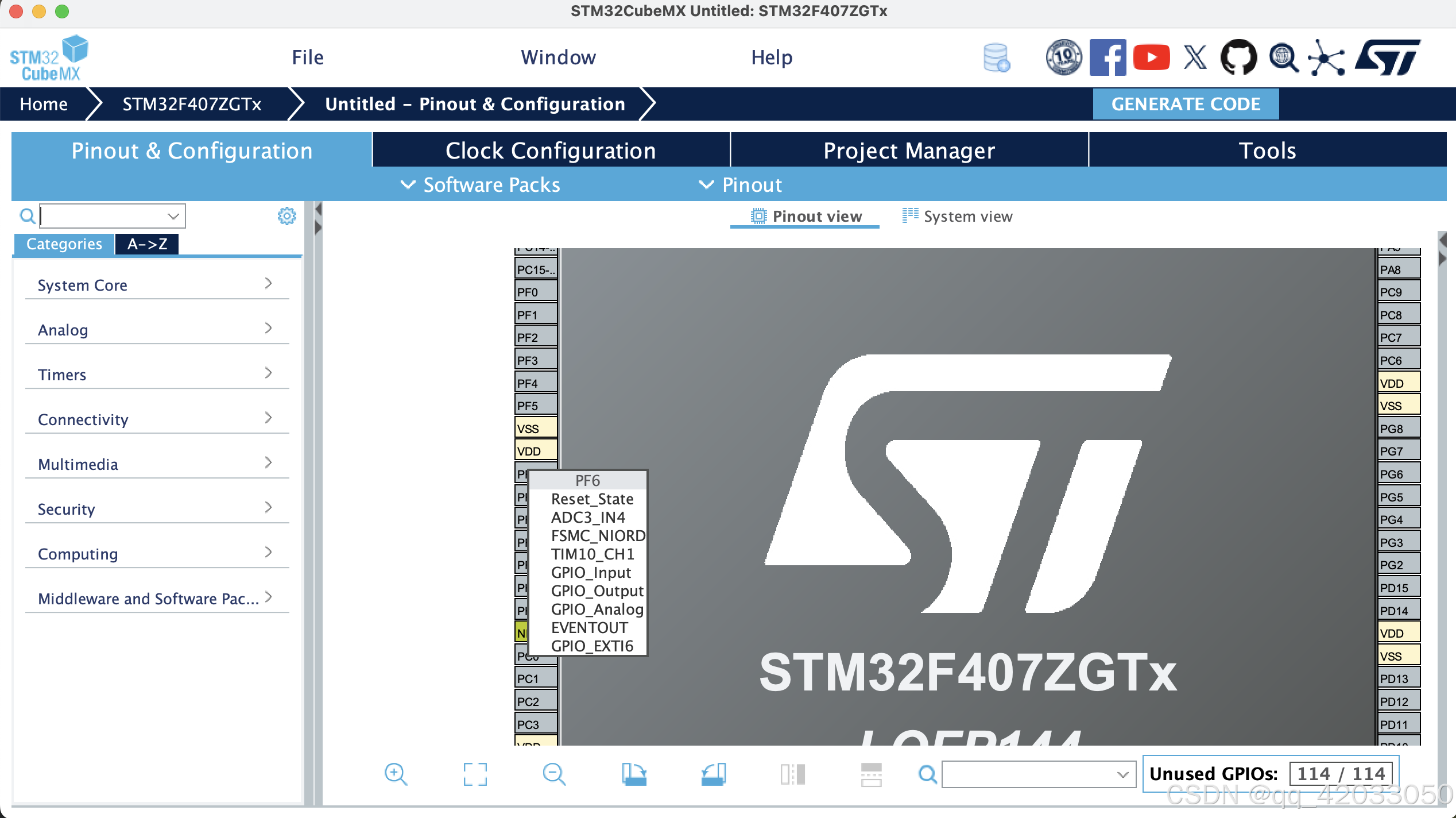
Task: Click the fit-to-screen brackets icon
Action: pos(475,774)
